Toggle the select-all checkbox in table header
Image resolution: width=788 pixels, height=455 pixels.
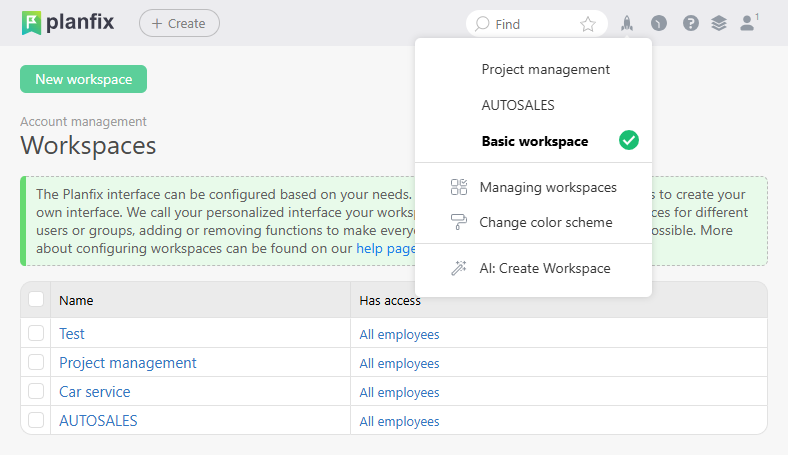(36, 299)
